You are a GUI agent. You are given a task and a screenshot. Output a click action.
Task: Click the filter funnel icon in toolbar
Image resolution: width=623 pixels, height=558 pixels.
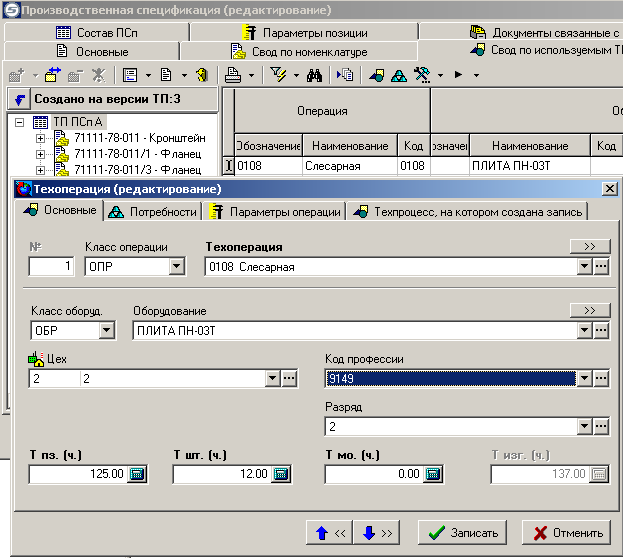pos(277,75)
